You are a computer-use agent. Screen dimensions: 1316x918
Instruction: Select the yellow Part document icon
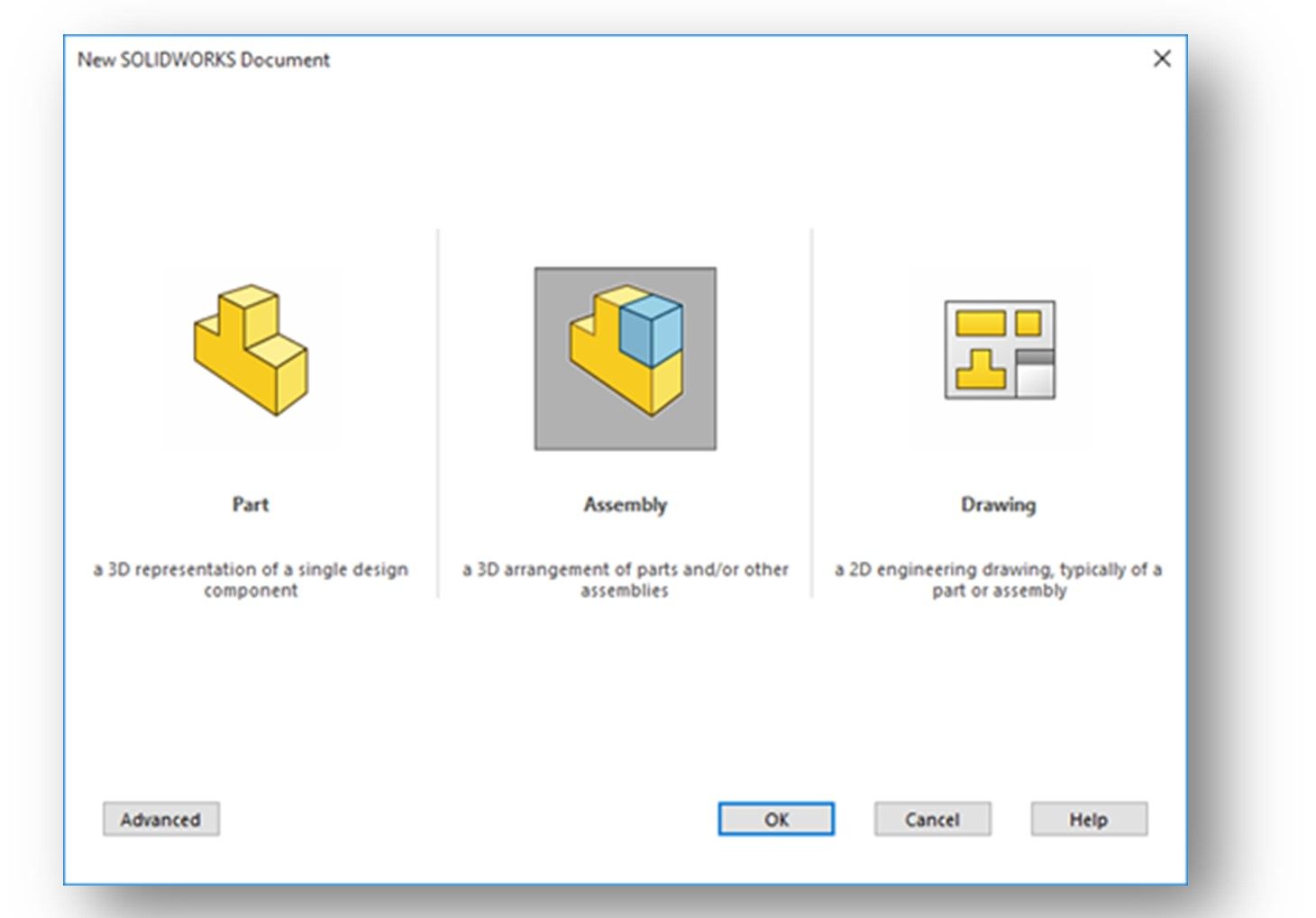click(x=251, y=350)
